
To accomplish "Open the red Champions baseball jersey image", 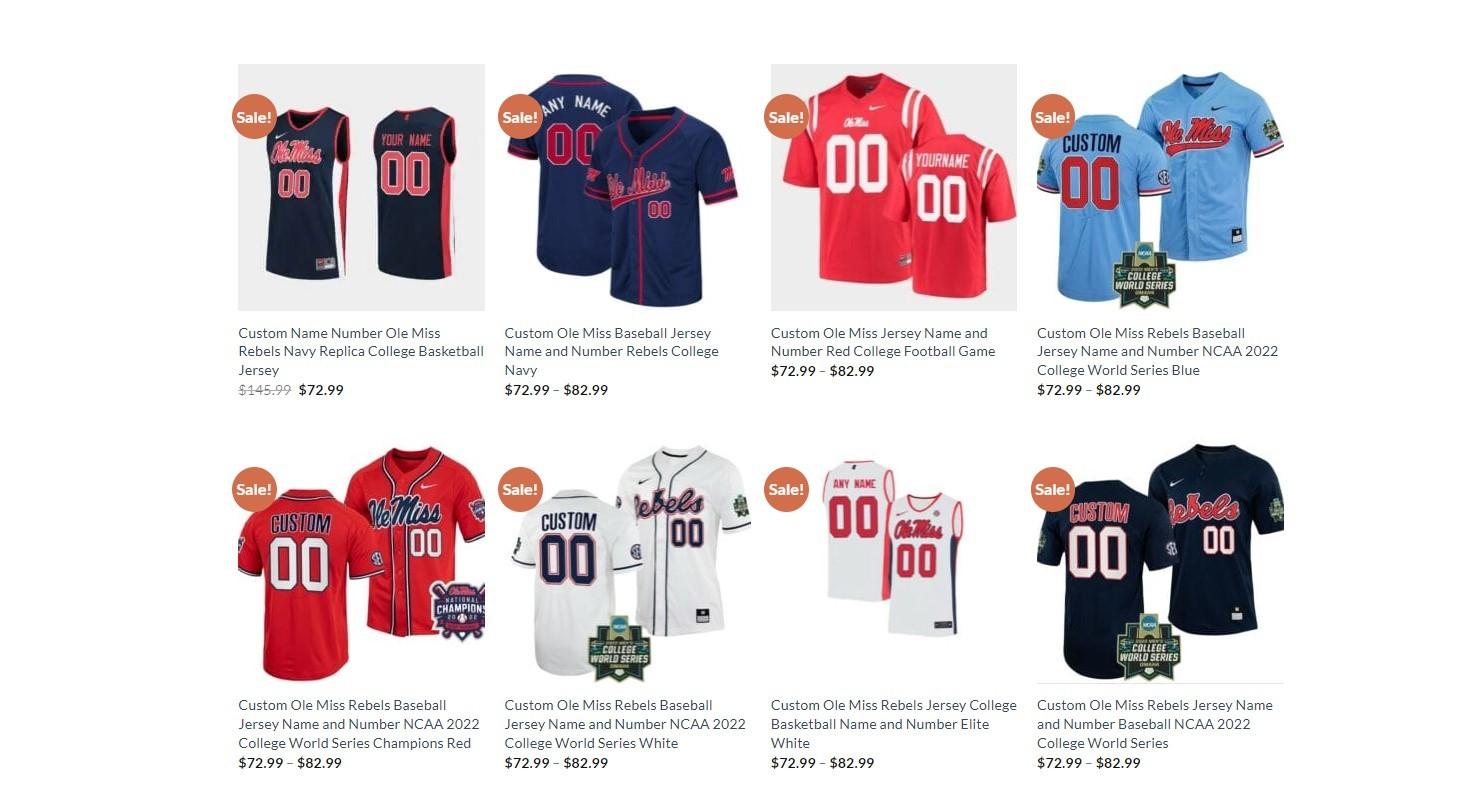I will coord(361,560).
